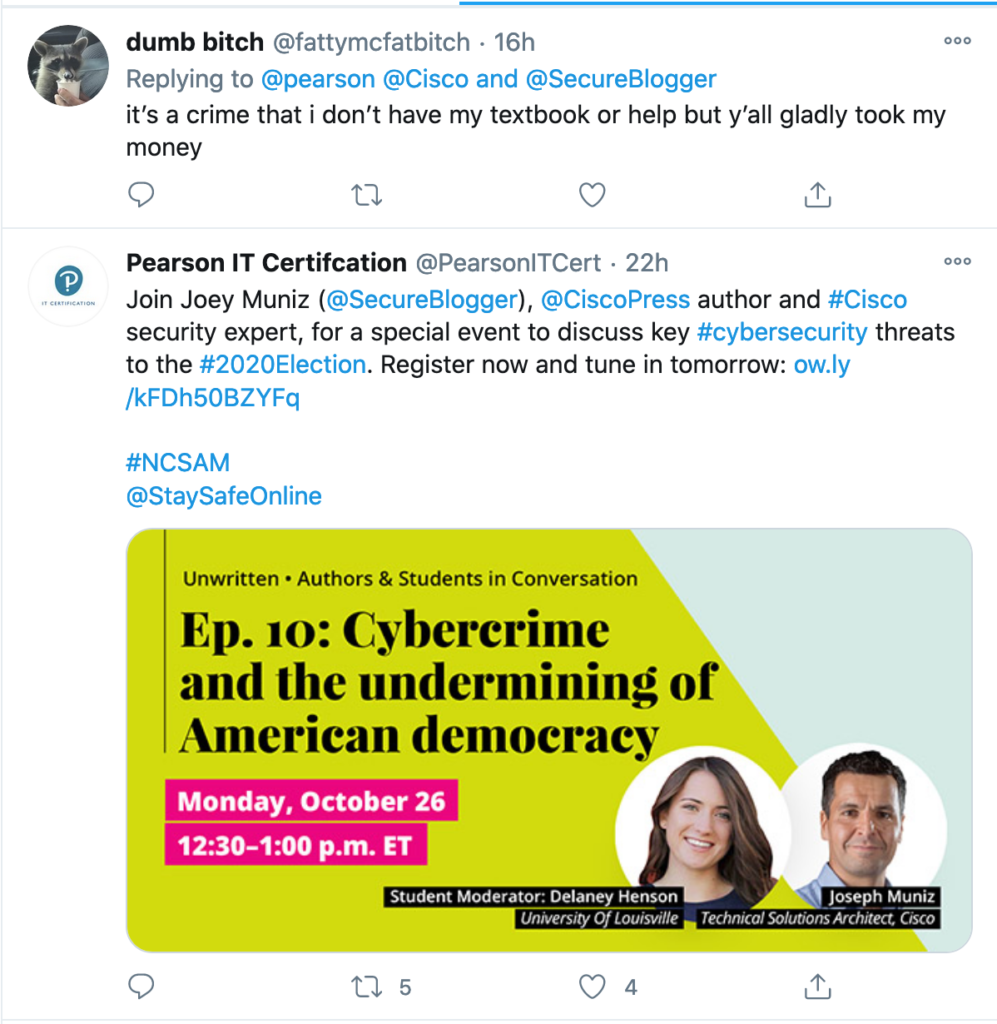Open the #NCSAM hashtag

point(178,463)
